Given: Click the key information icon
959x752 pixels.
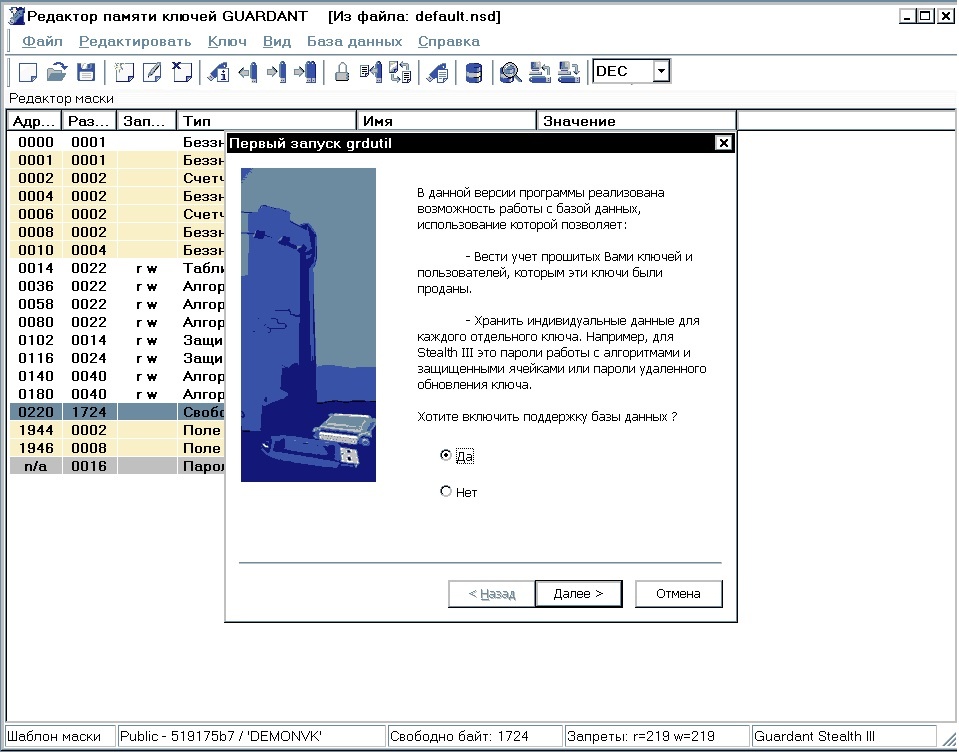Looking at the screenshot, I should coord(218,72).
